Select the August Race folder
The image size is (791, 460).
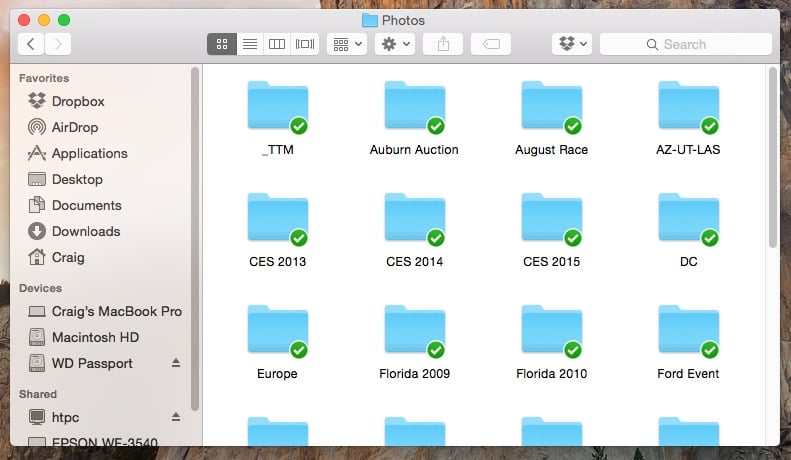552,106
